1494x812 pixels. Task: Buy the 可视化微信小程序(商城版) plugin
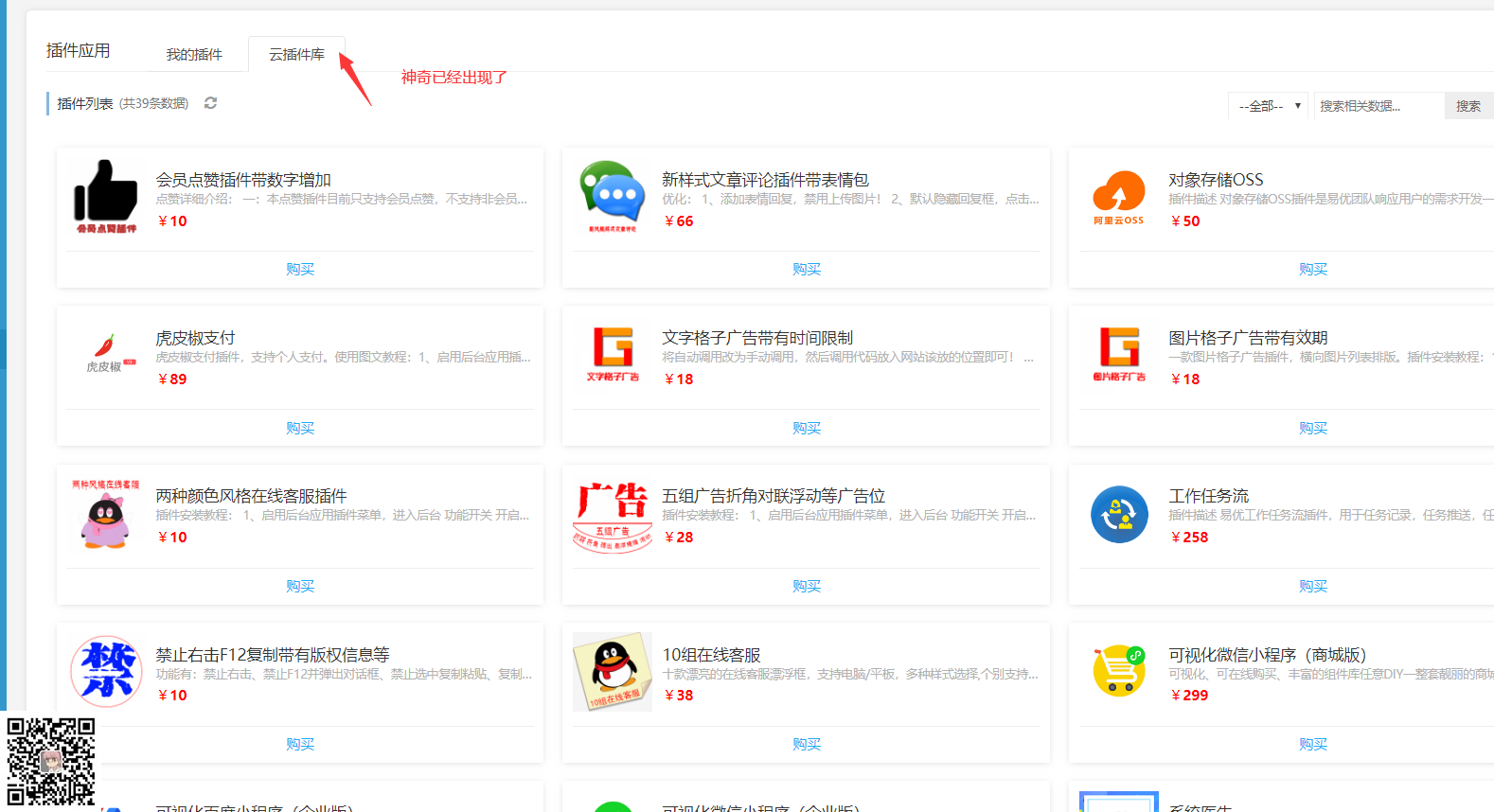click(x=1313, y=745)
